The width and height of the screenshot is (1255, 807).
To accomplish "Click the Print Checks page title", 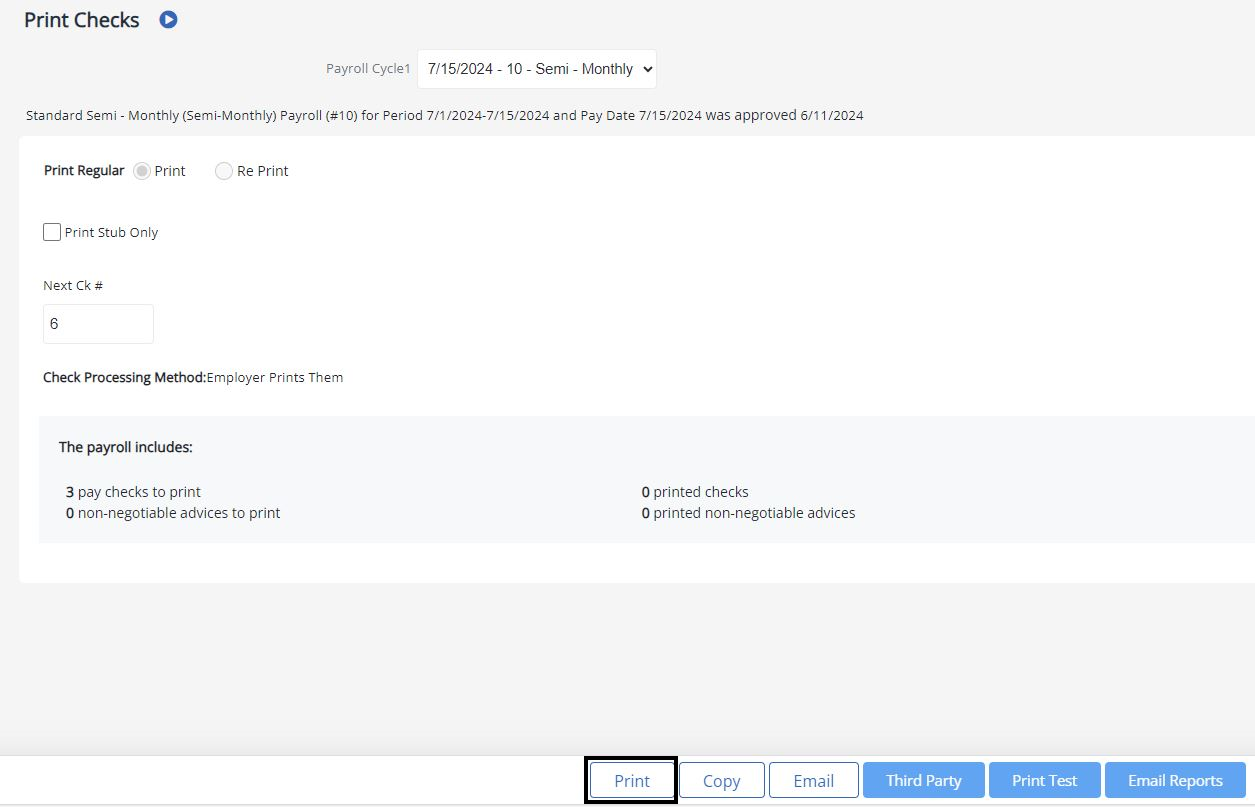I will click(x=81, y=19).
